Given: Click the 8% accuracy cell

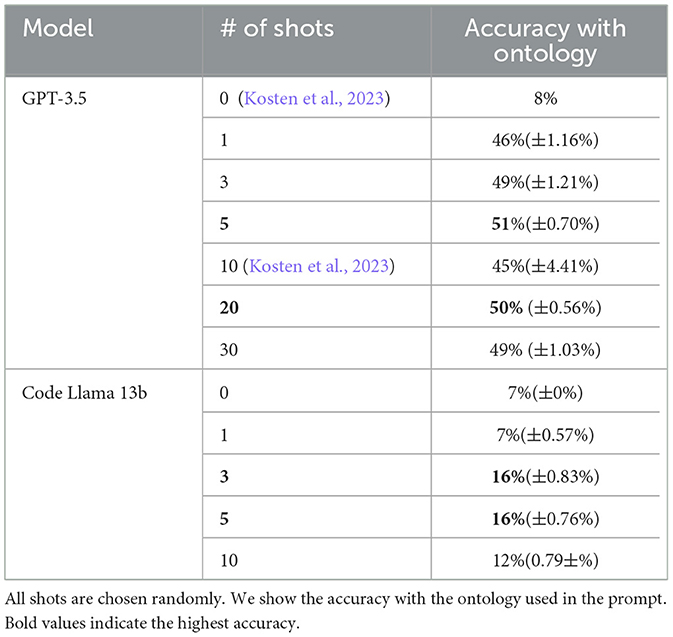Looking at the screenshot, I should pos(545,102).
